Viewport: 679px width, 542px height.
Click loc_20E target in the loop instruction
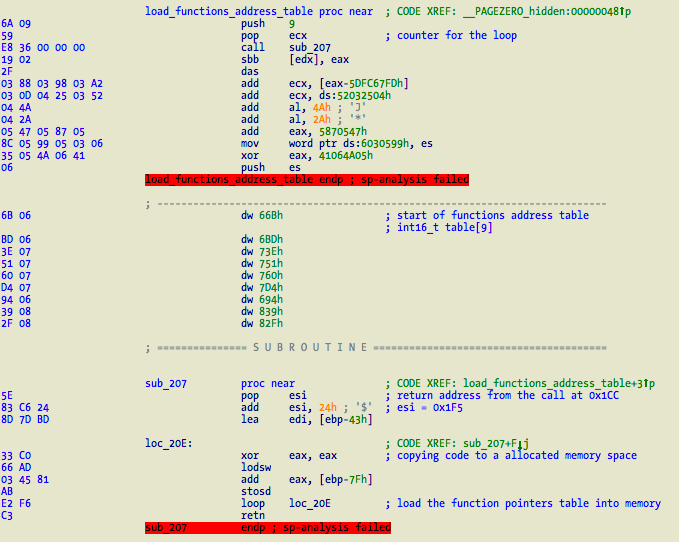click(310, 503)
